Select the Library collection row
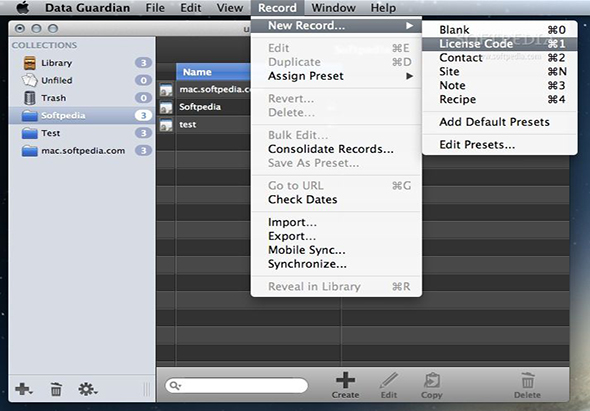This screenshot has width=590, height=411. click(x=82, y=63)
